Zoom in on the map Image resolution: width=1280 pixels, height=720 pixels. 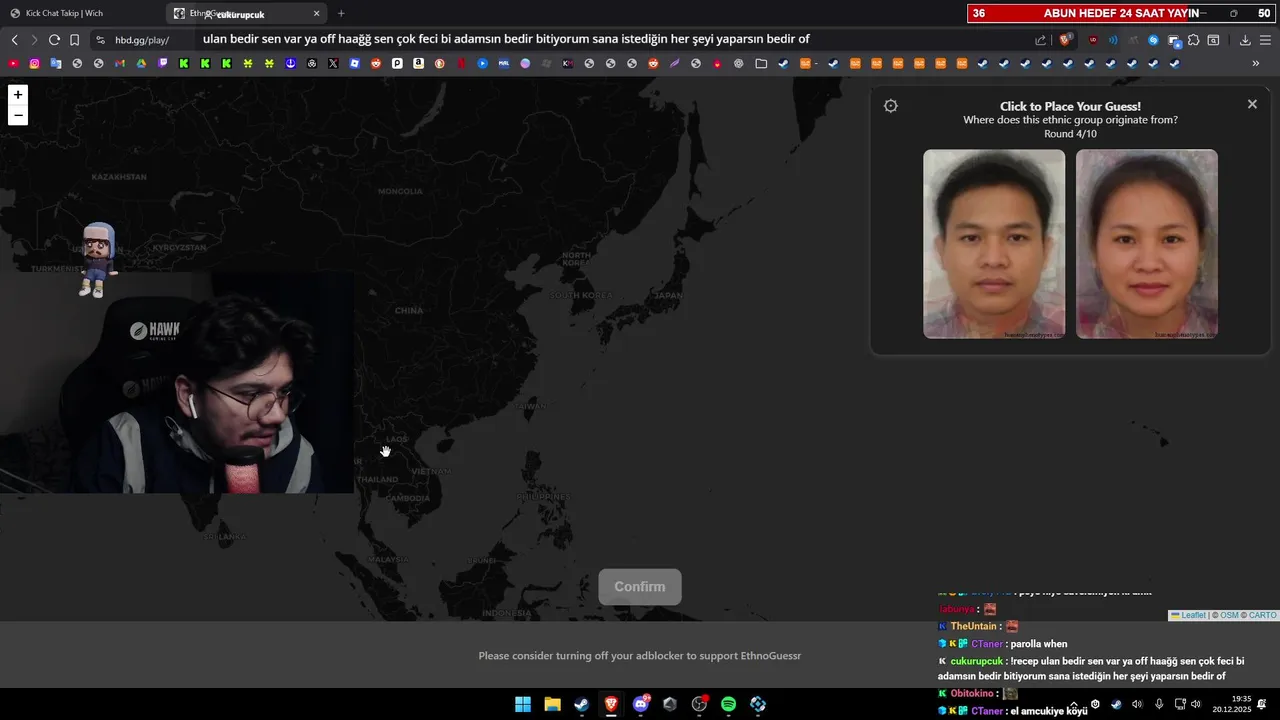click(17, 95)
